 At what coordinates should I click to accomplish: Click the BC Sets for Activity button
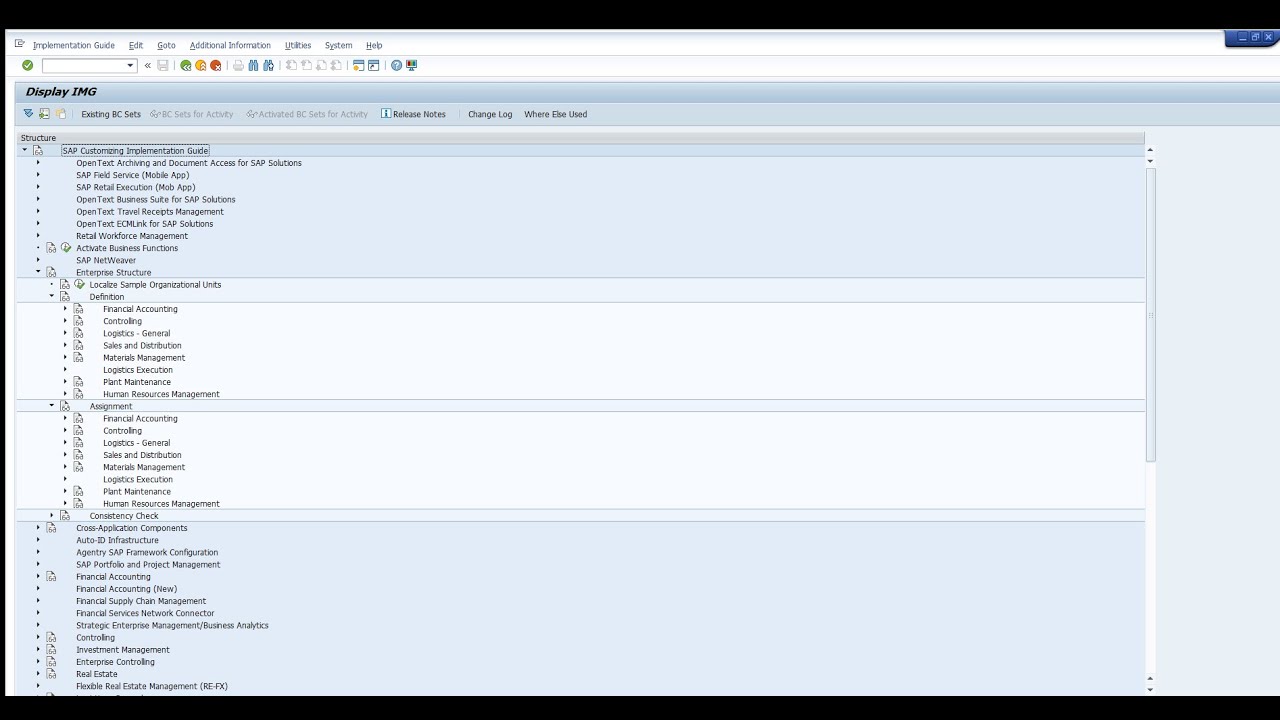[x=192, y=114]
